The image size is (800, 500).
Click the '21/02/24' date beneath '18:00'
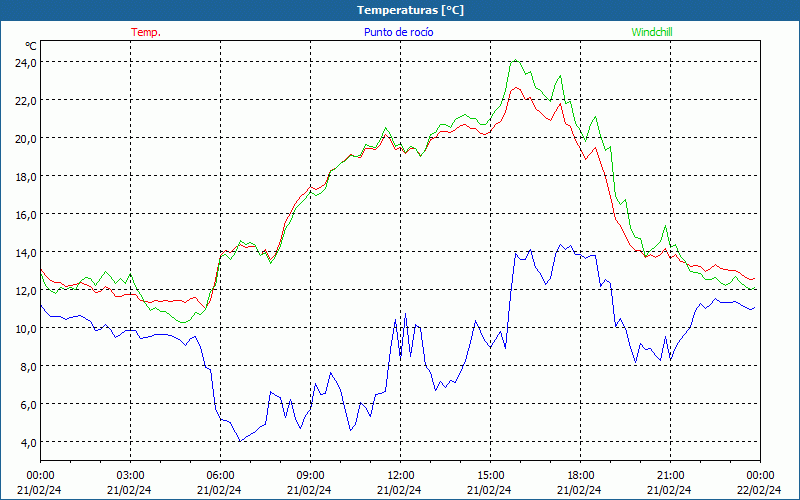tap(580, 490)
